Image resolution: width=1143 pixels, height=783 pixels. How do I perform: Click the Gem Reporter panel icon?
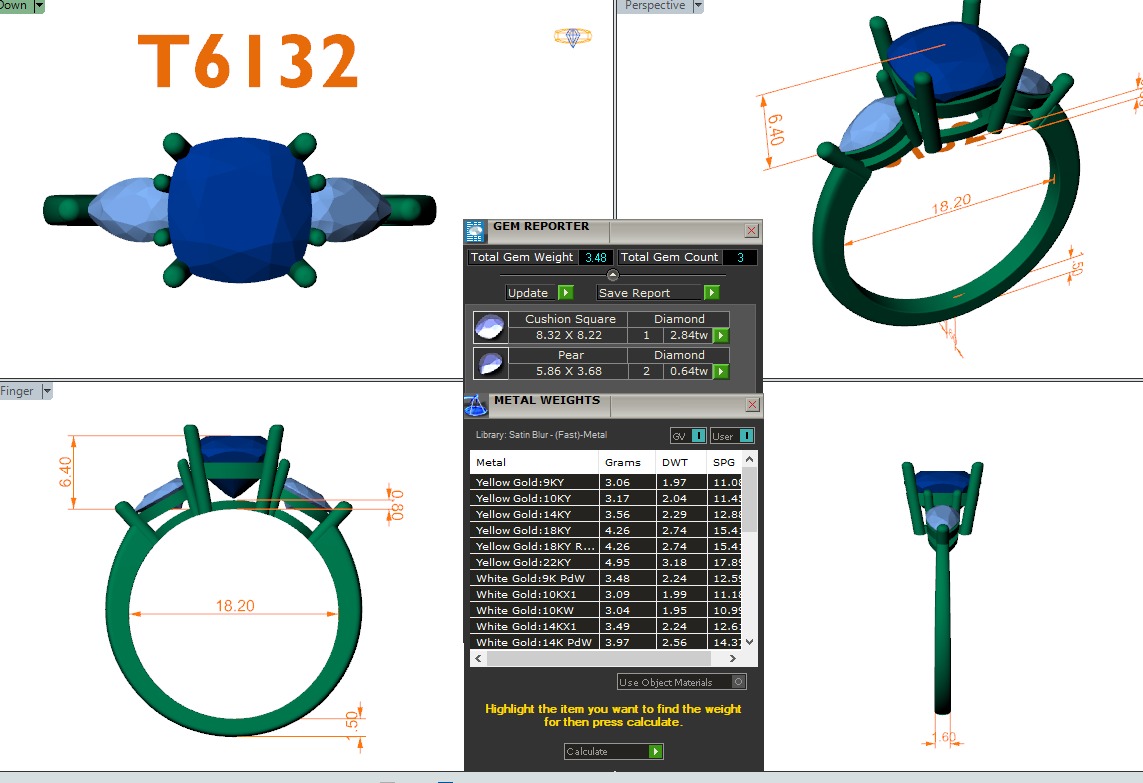coord(475,231)
